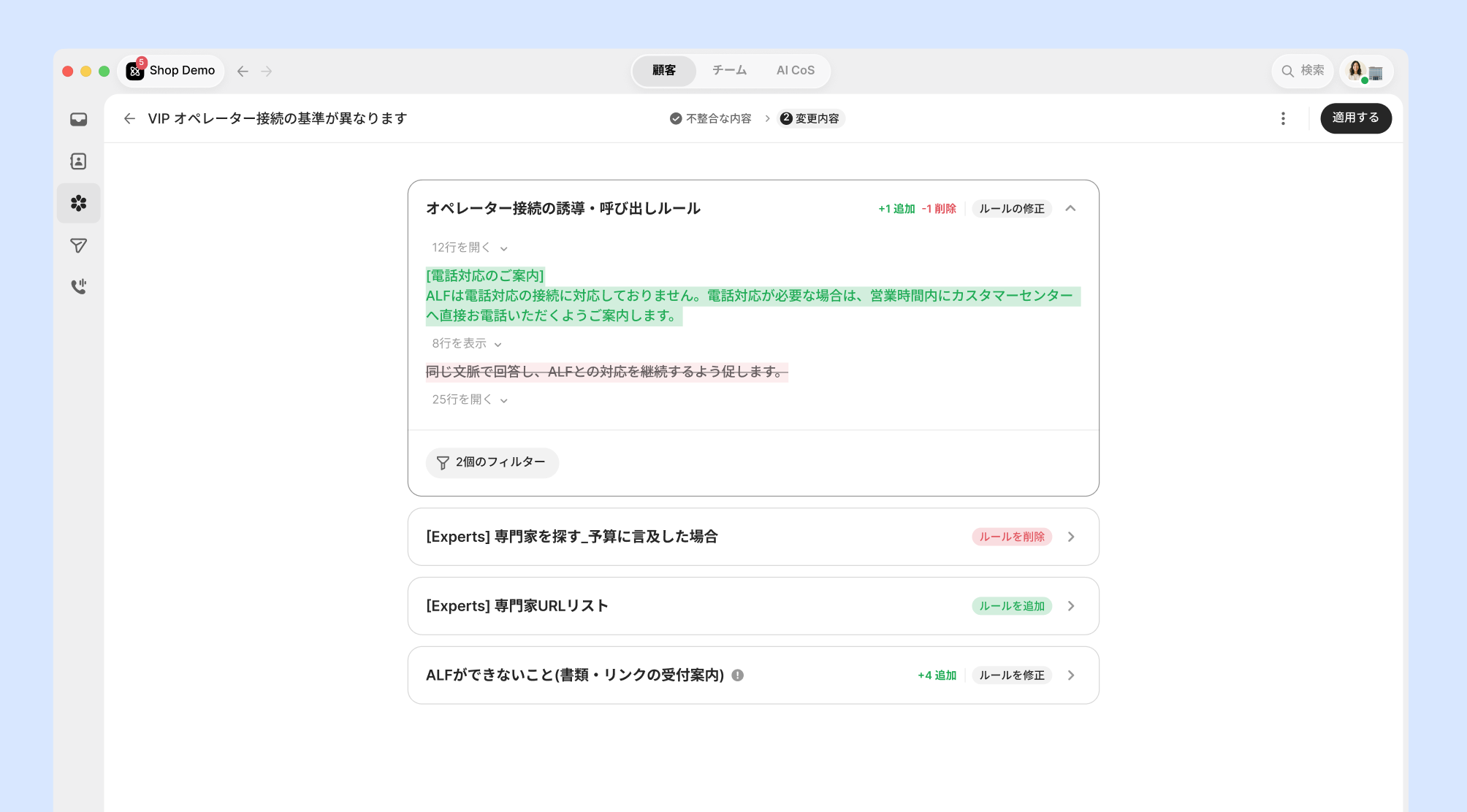The image size is (1467, 812).
Task: Open the inbox icon in sidebar
Action: pos(79,119)
